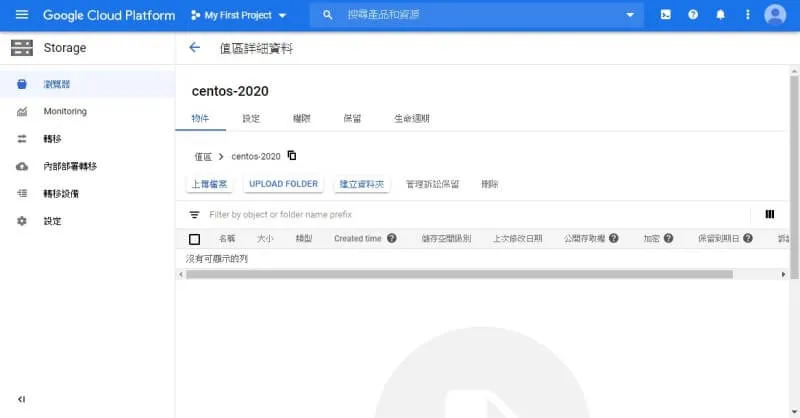The height and width of the screenshot is (418, 800).
Task: Click centos-2020 in the breadcrumb
Action: coord(256,157)
